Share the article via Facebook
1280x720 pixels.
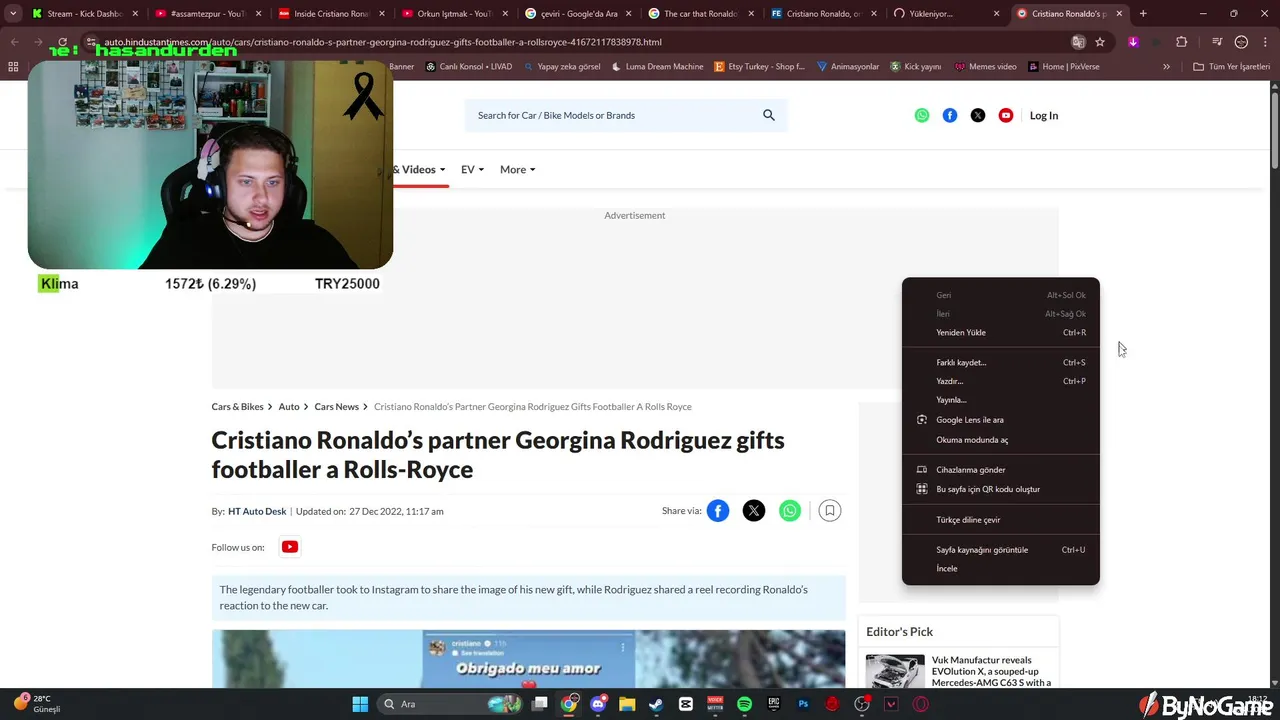[x=718, y=511]
